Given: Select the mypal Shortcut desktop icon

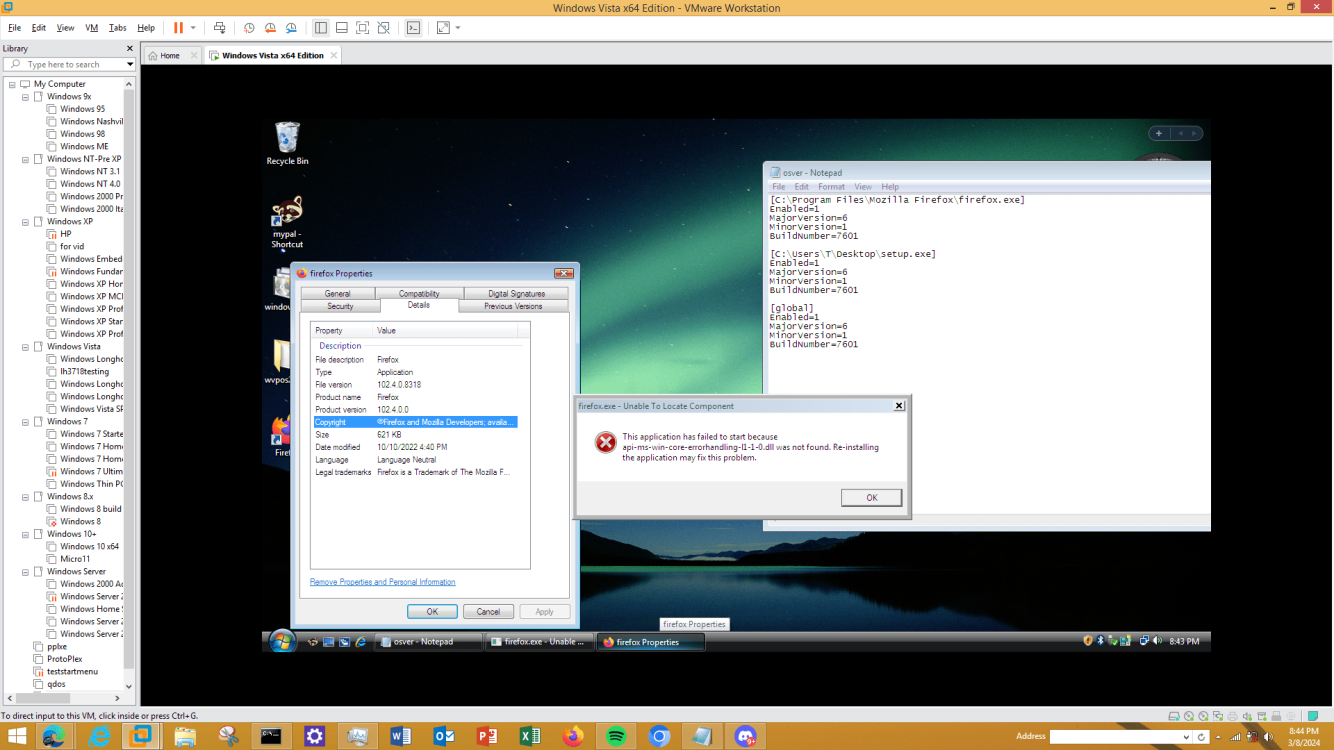Looking at the screenshot, I should tap(287, 222).
